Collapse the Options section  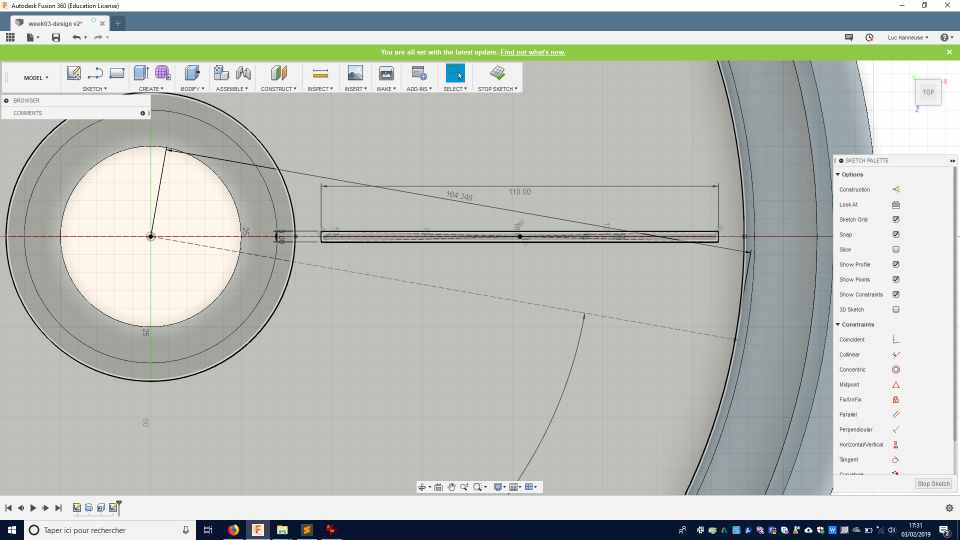(x=838, y=174)
